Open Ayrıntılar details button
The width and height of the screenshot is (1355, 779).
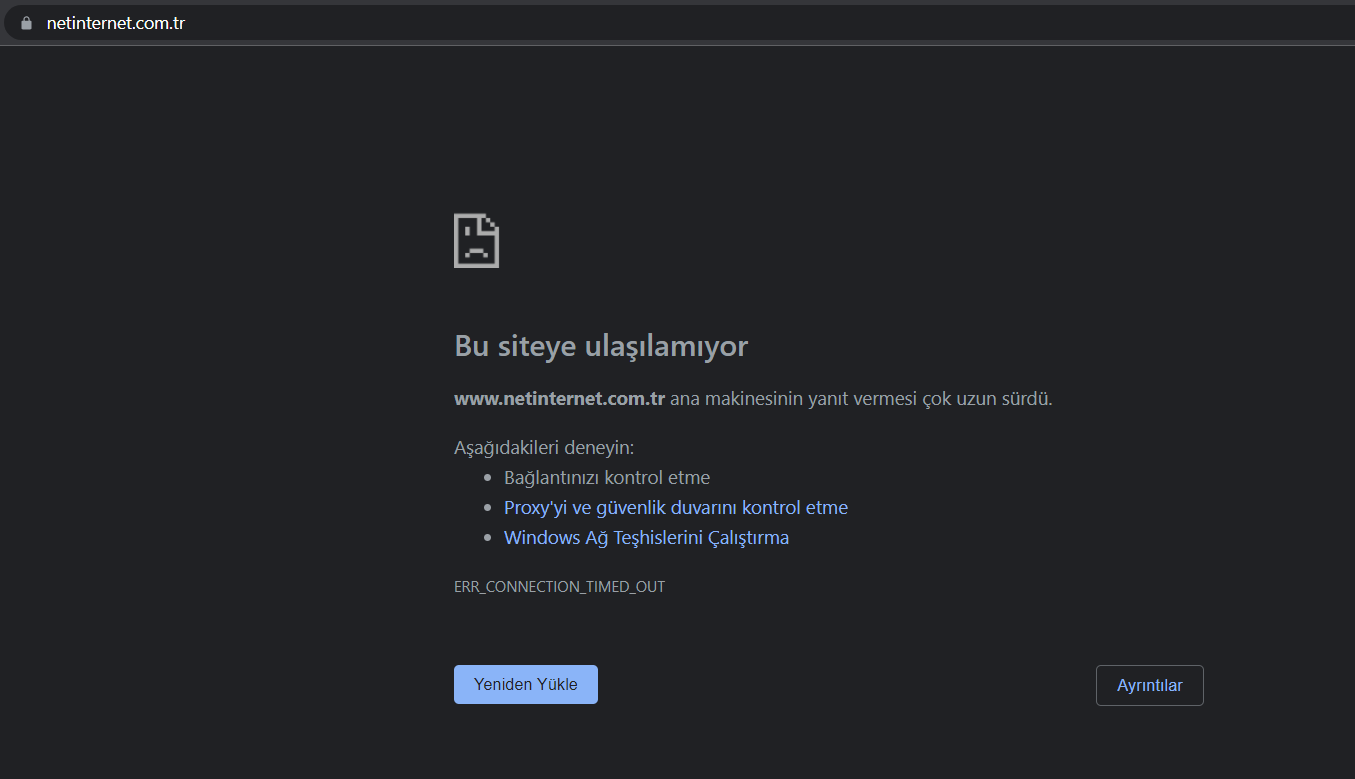point(1150,686)
